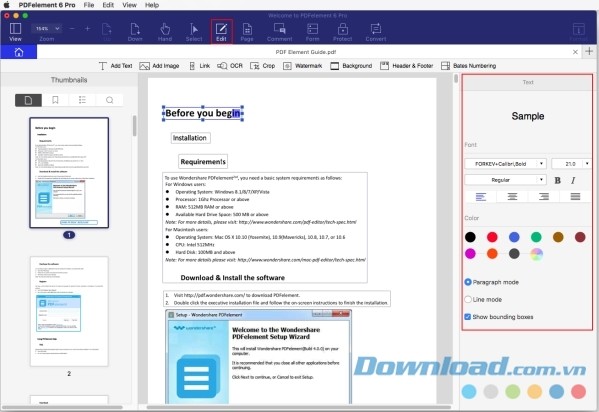Toggle the Format panel icon
Viewport: 599px width, 412px height.
[579, 31]
